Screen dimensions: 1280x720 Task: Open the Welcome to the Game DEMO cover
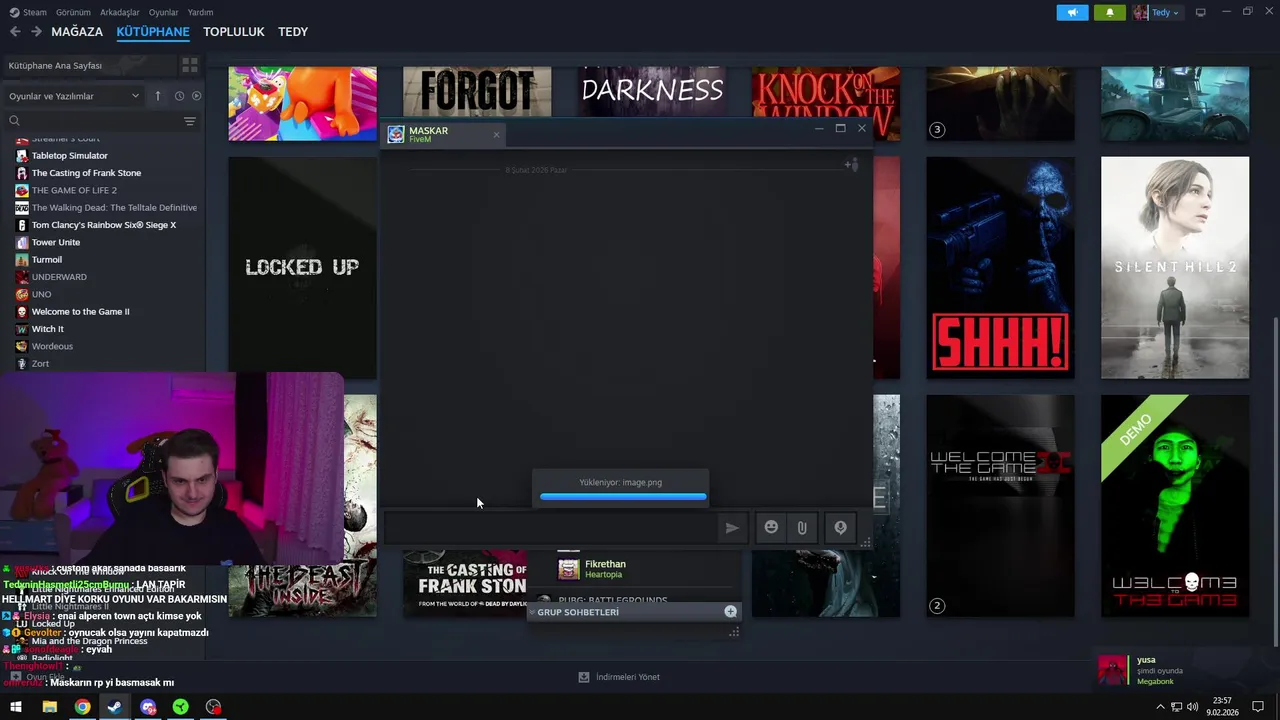(1175, 506)
